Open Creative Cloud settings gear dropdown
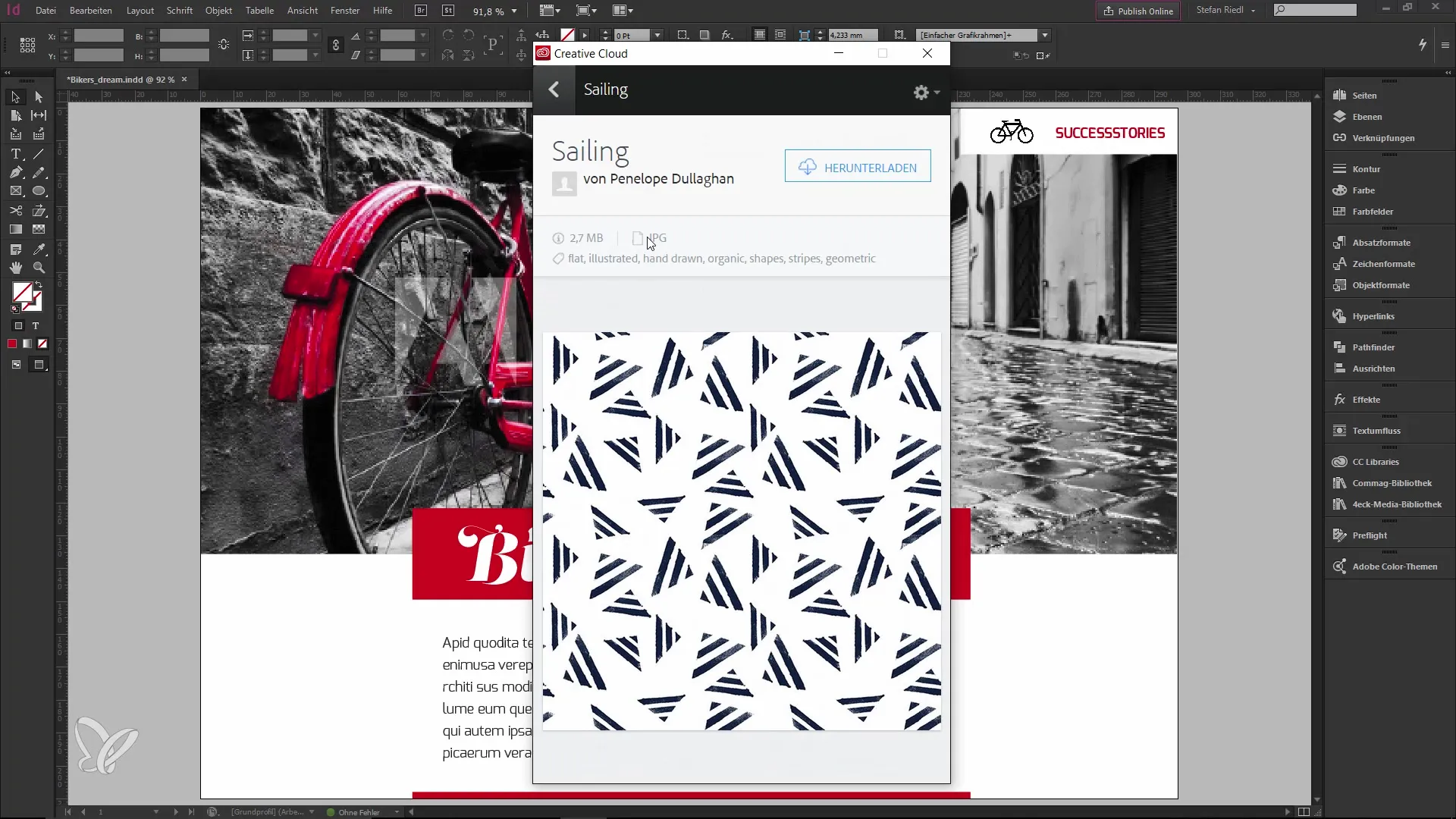1456x819 pixels. [926, 92]
